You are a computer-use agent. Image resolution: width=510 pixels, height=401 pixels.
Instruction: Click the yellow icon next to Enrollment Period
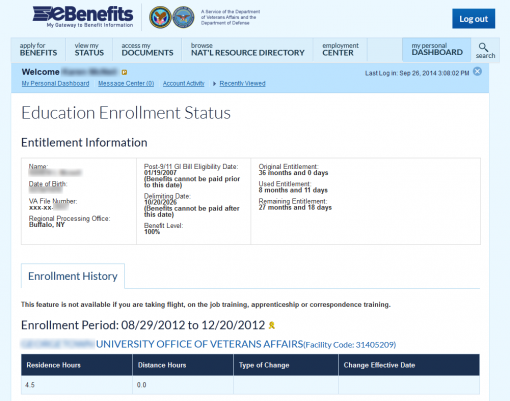click(272, 325)
